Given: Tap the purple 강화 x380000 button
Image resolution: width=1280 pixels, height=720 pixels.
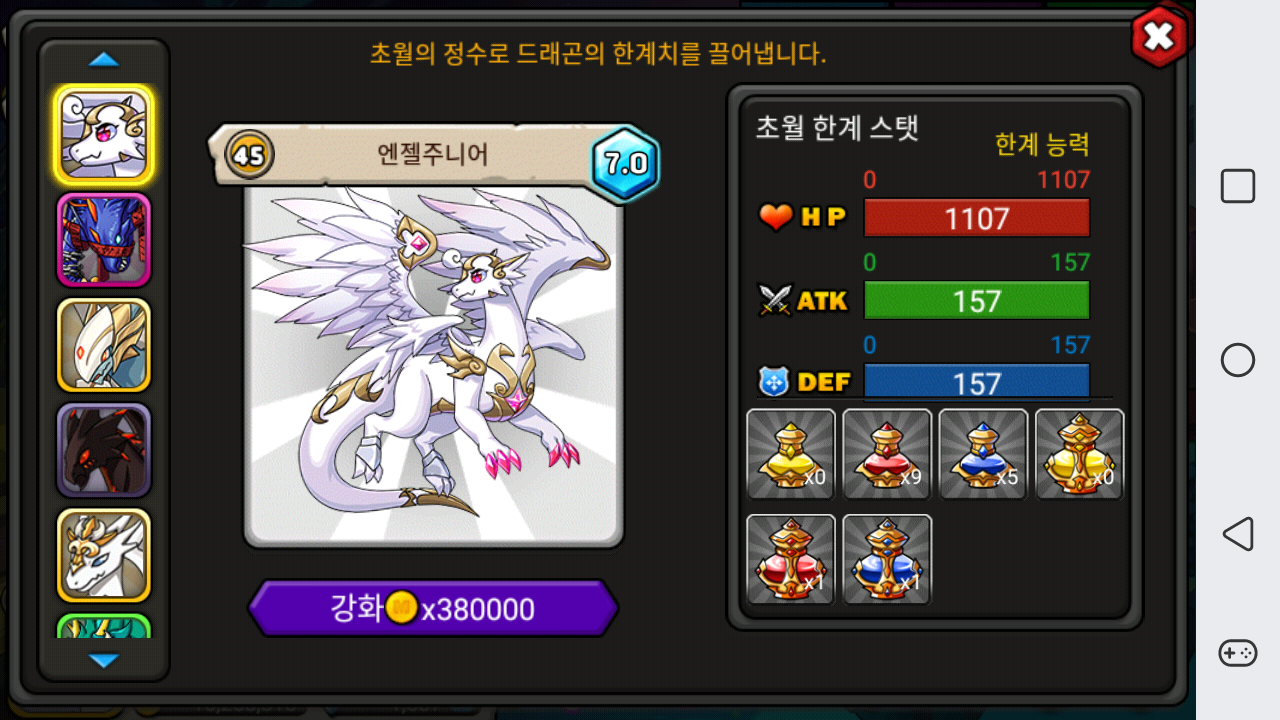Looking at the screenshot, I should click(433, 608).
